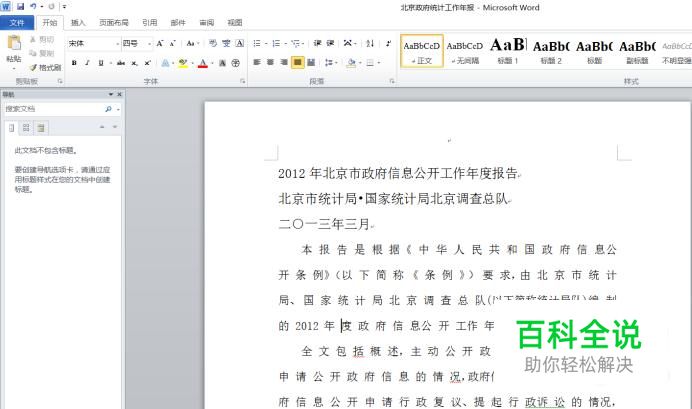Toggle the highlighted Justify alignment button

(x=298, y=62)
